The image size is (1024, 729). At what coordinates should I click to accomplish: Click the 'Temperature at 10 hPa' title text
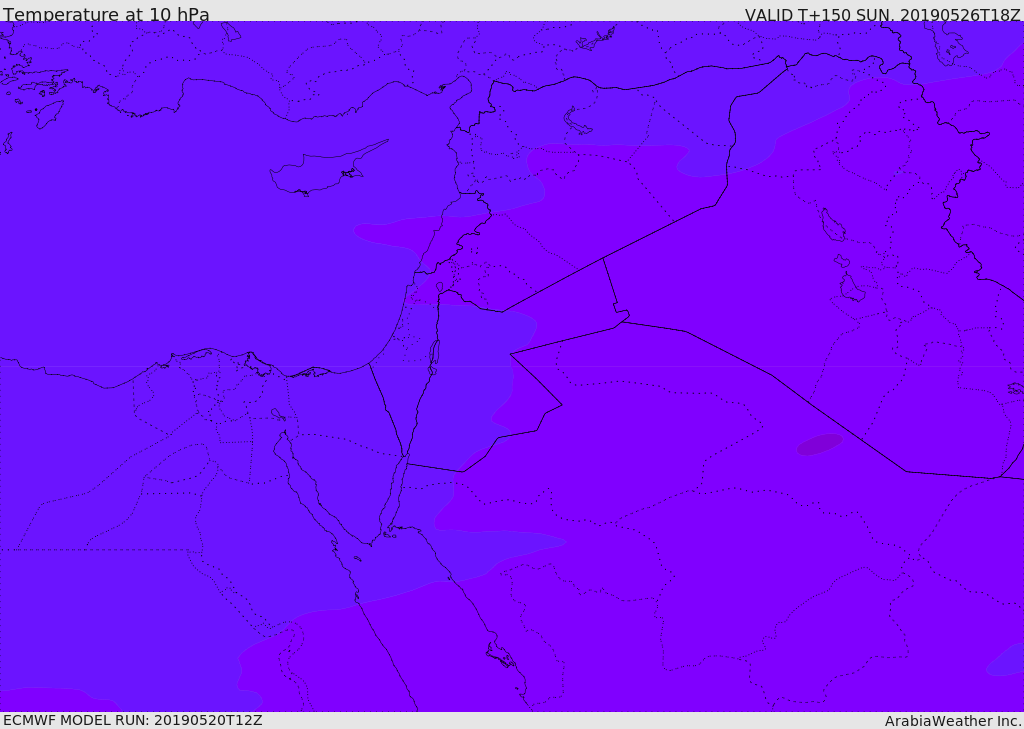106,14
